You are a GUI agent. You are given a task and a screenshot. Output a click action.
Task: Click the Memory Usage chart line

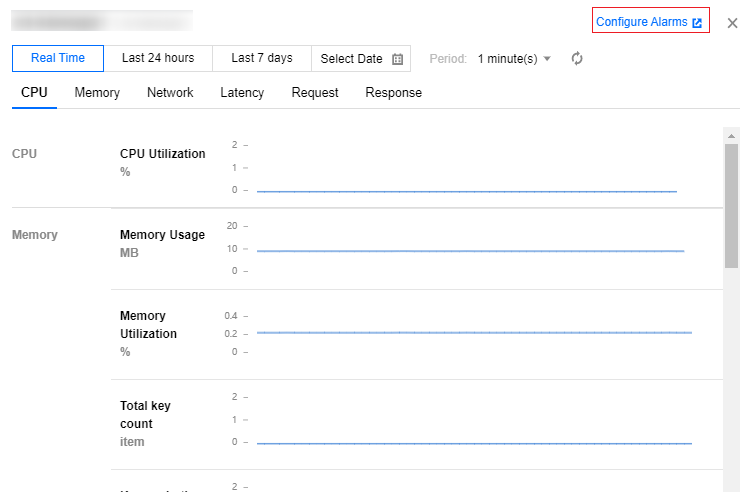[470, 251]
